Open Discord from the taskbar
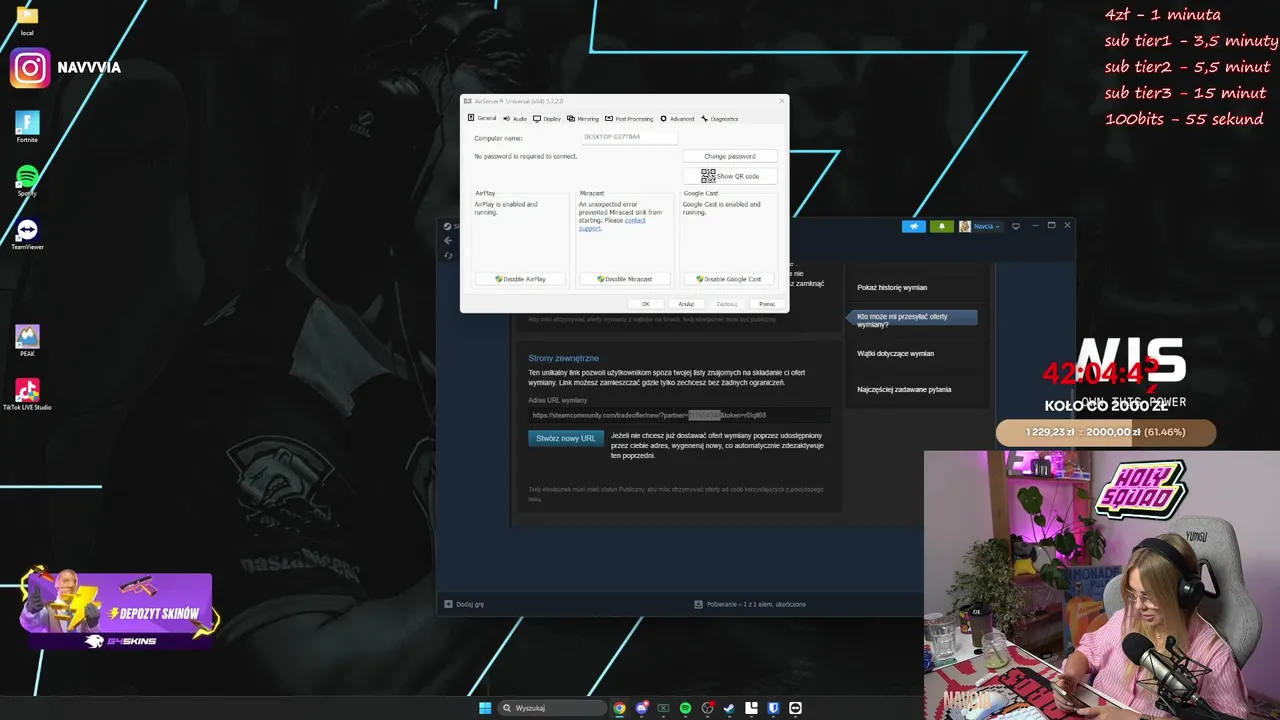The height and width of the screenshot is (720, 1280). 642,708
